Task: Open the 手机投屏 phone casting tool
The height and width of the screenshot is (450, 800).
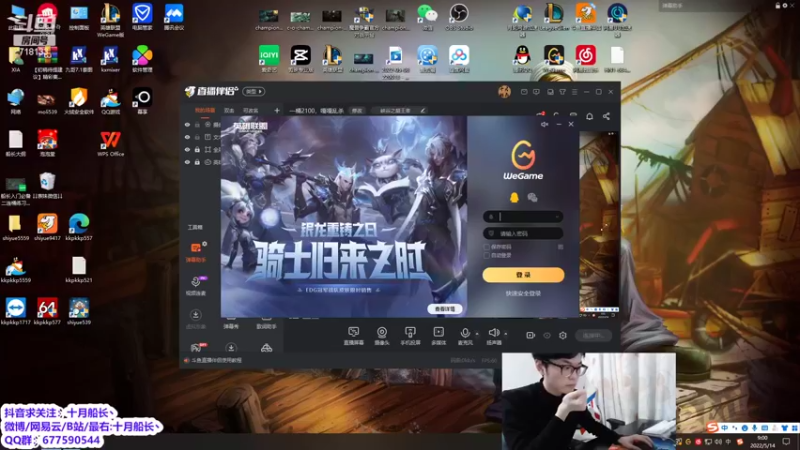Action: coord(410,336)
